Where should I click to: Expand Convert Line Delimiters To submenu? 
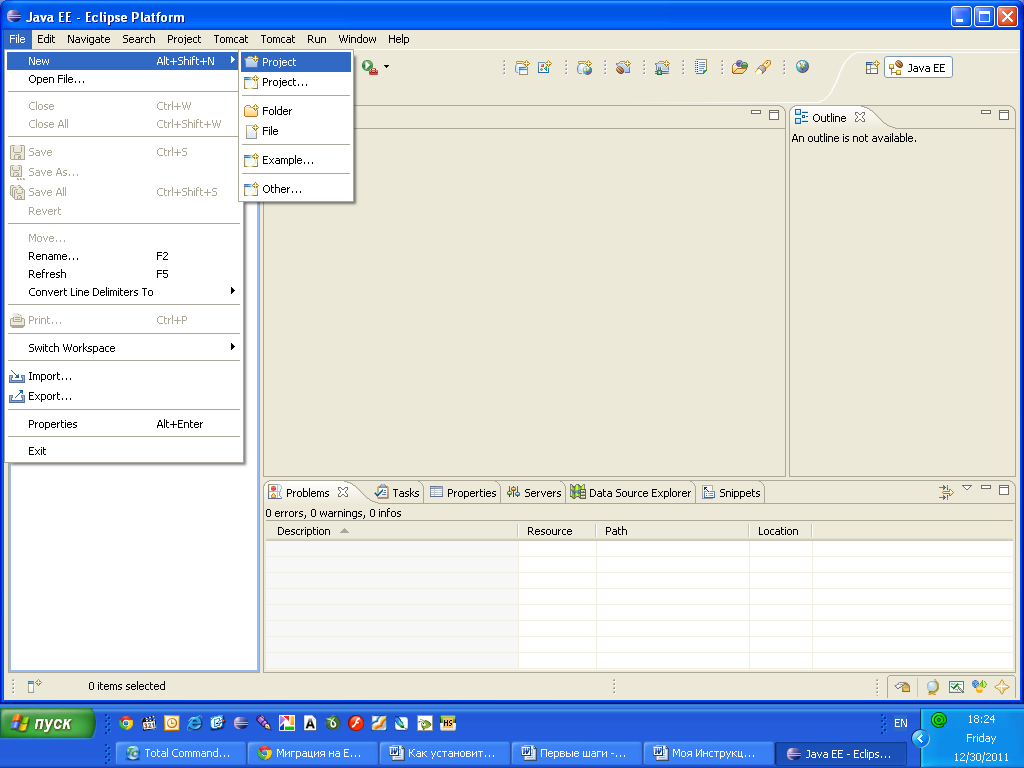[x=123, y=292]
